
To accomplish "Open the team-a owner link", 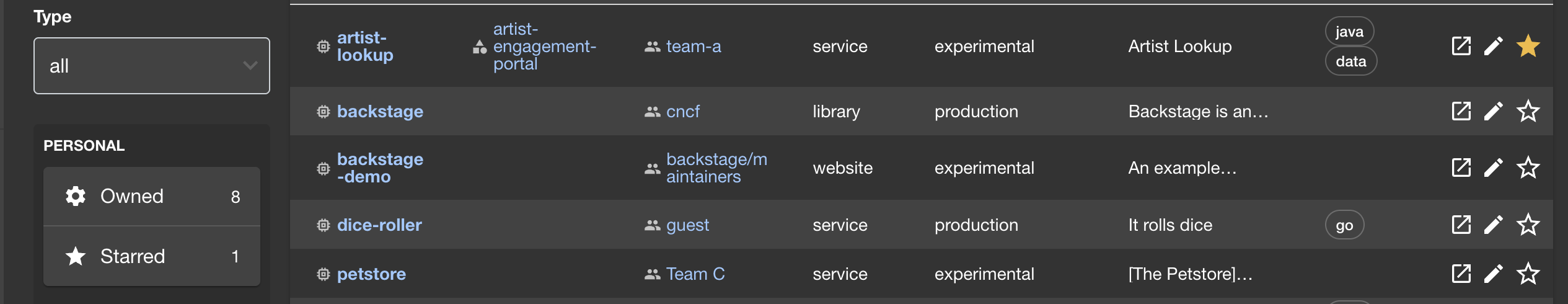I will 694,47.
